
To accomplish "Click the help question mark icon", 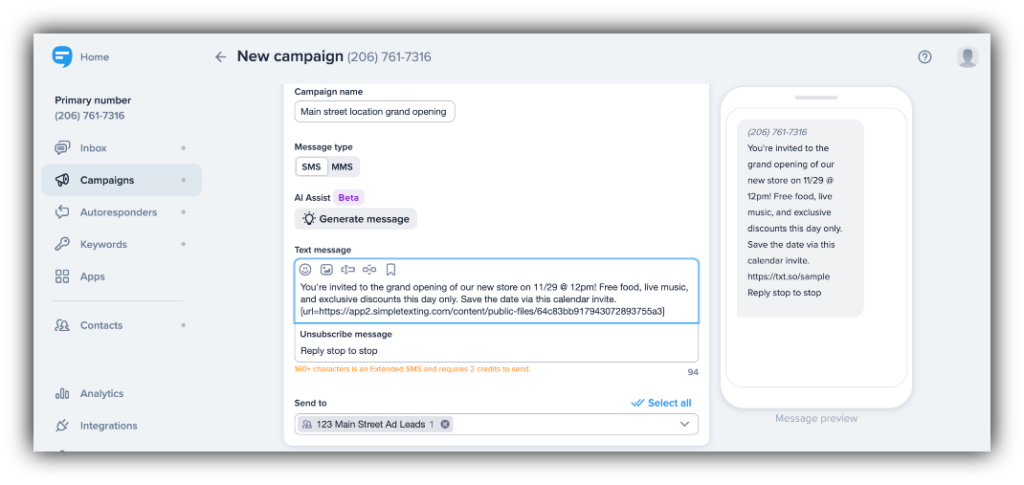I will [x=925, y=57].
